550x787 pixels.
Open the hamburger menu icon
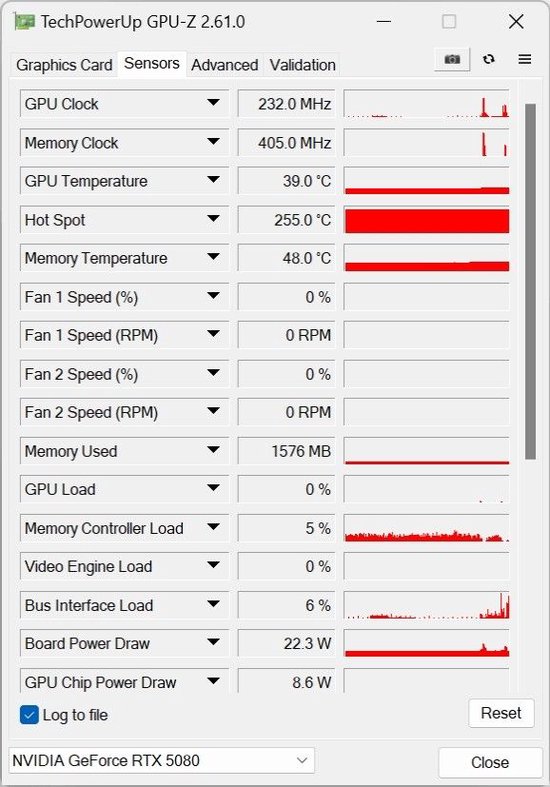pos(524,59)
